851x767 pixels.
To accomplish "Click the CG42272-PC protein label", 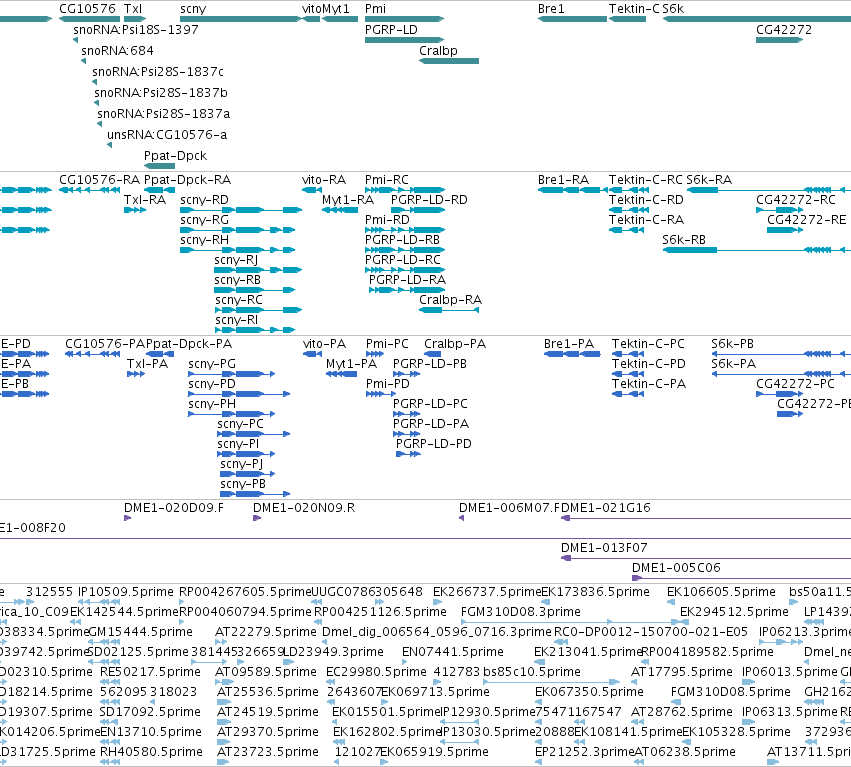I will [x=795, y=384].
